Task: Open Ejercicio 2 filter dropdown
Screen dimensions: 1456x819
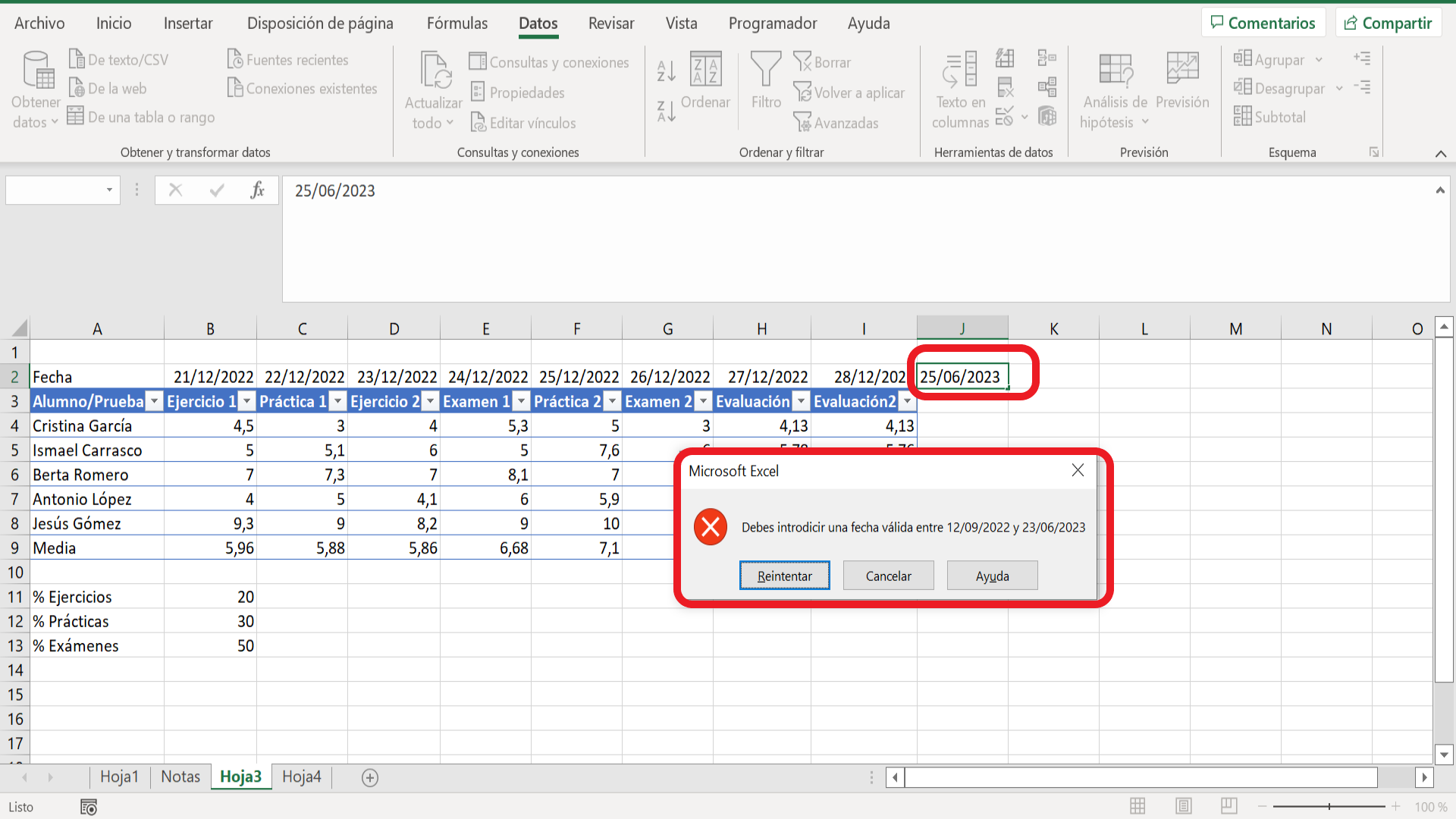Action: coord(430,402)
